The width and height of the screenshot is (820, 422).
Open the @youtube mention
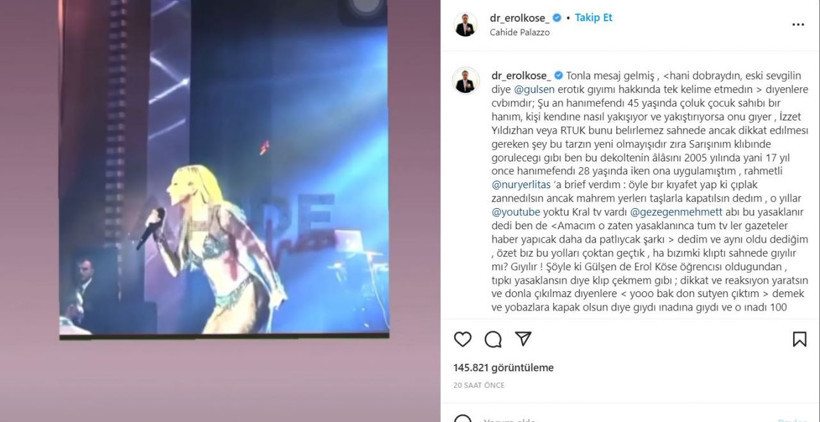coord(516,212)
